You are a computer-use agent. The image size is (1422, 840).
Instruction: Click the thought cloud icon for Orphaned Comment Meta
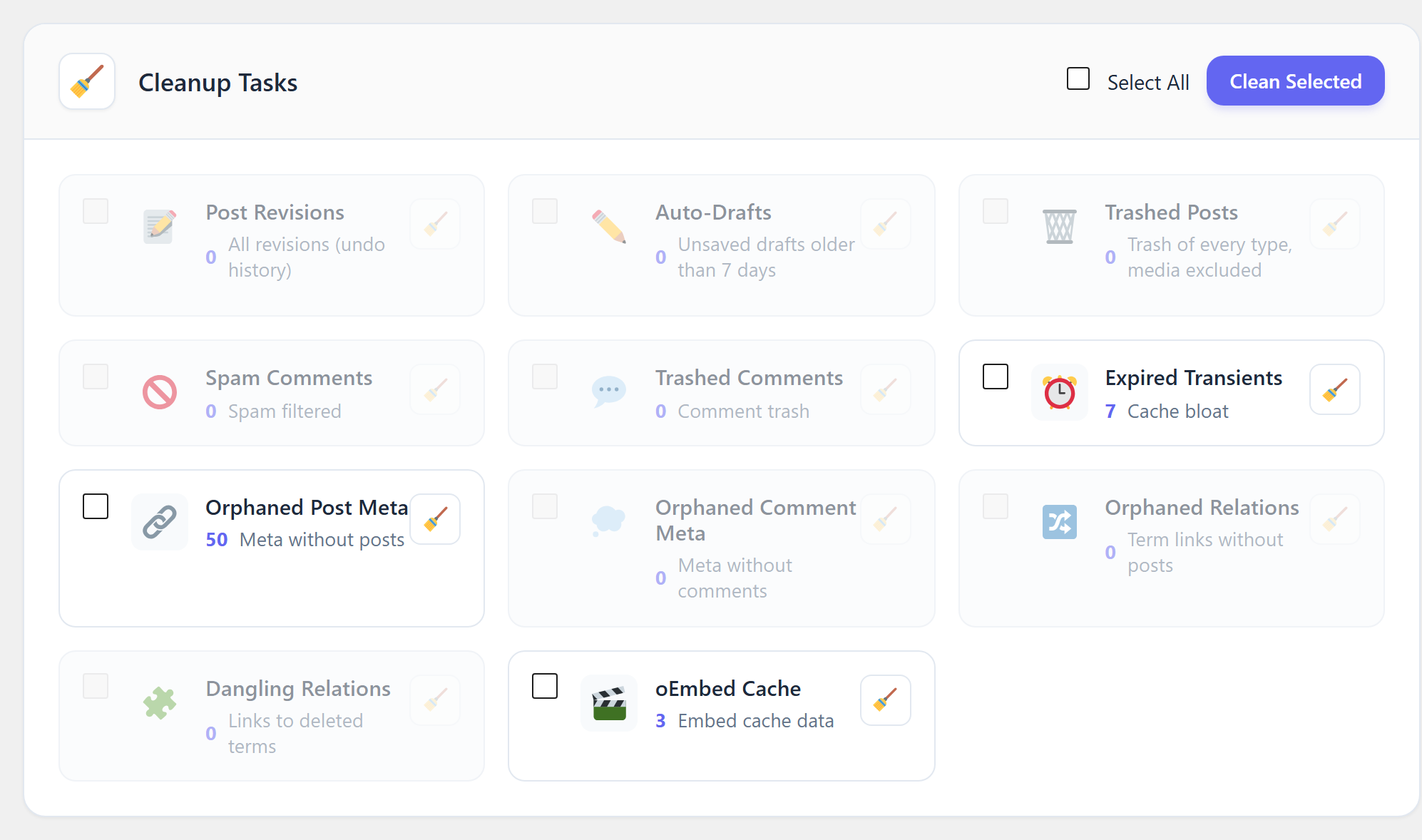[609, 522]
